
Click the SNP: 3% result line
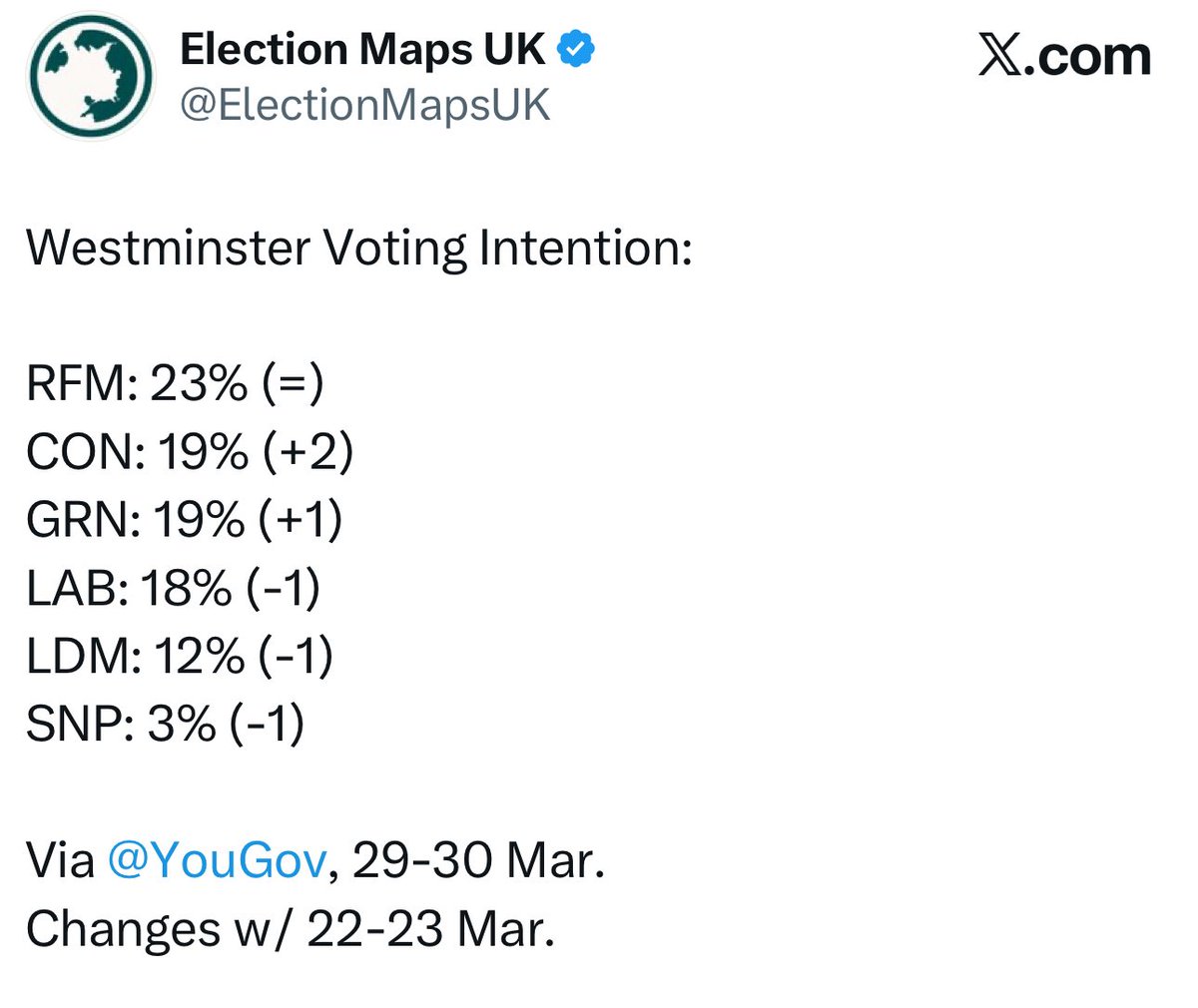pos(165,723)
